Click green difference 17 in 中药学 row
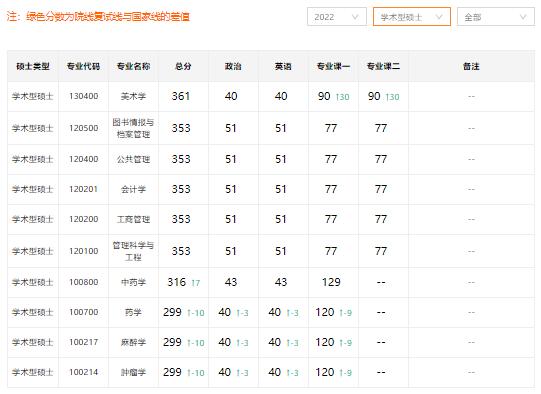This screenshot has height=394, width=541. (x=195, y=283)
